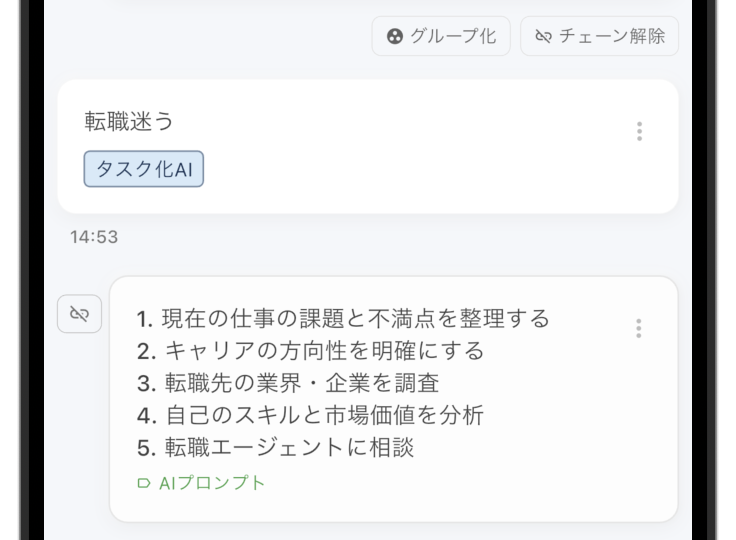This screenshot has width=736, height=540.
Task: Open the task list card's three-dot menu
Action: [638, 328]
